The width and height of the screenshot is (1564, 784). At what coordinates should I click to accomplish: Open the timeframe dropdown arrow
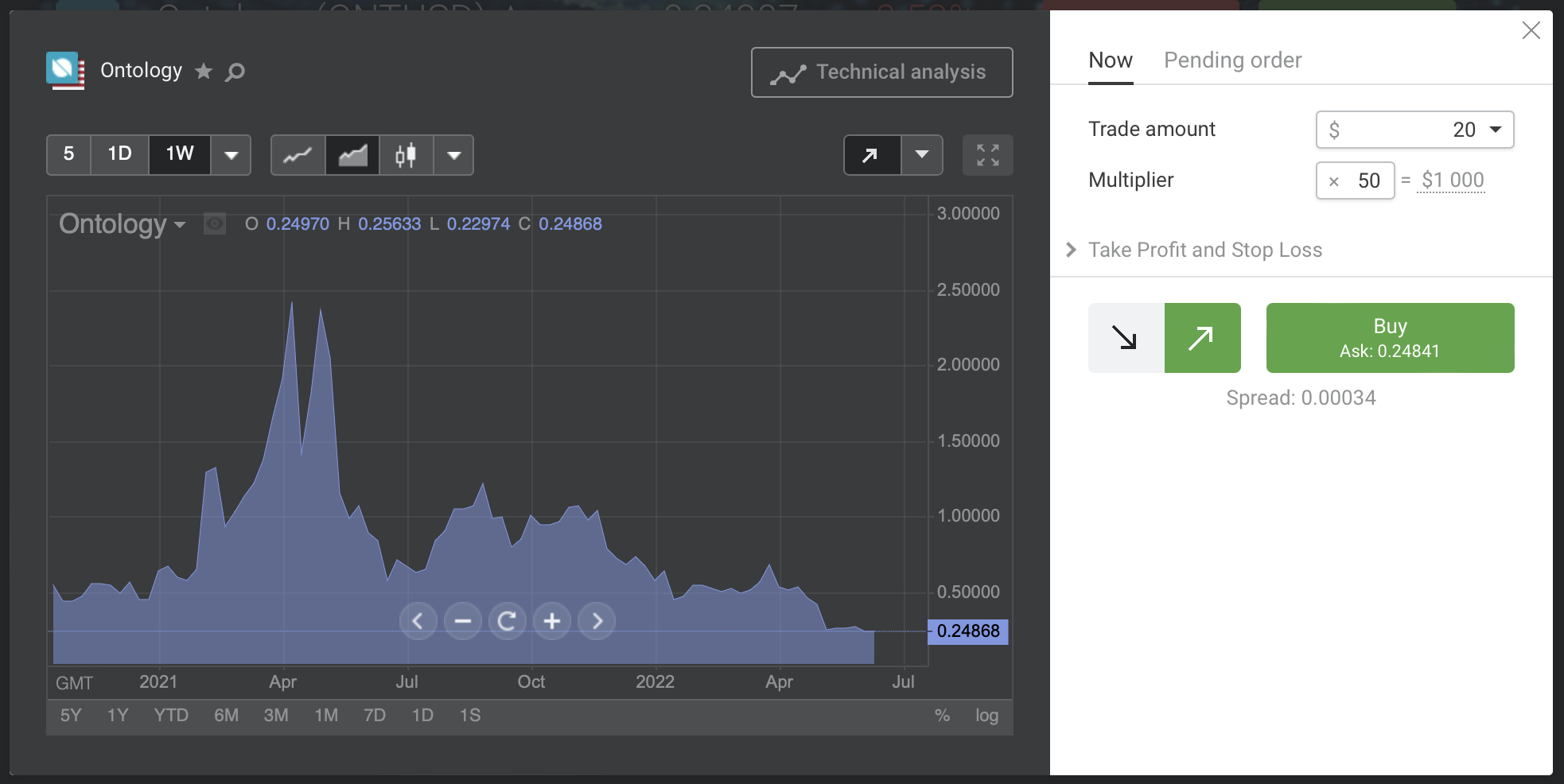tap(231, 155)
